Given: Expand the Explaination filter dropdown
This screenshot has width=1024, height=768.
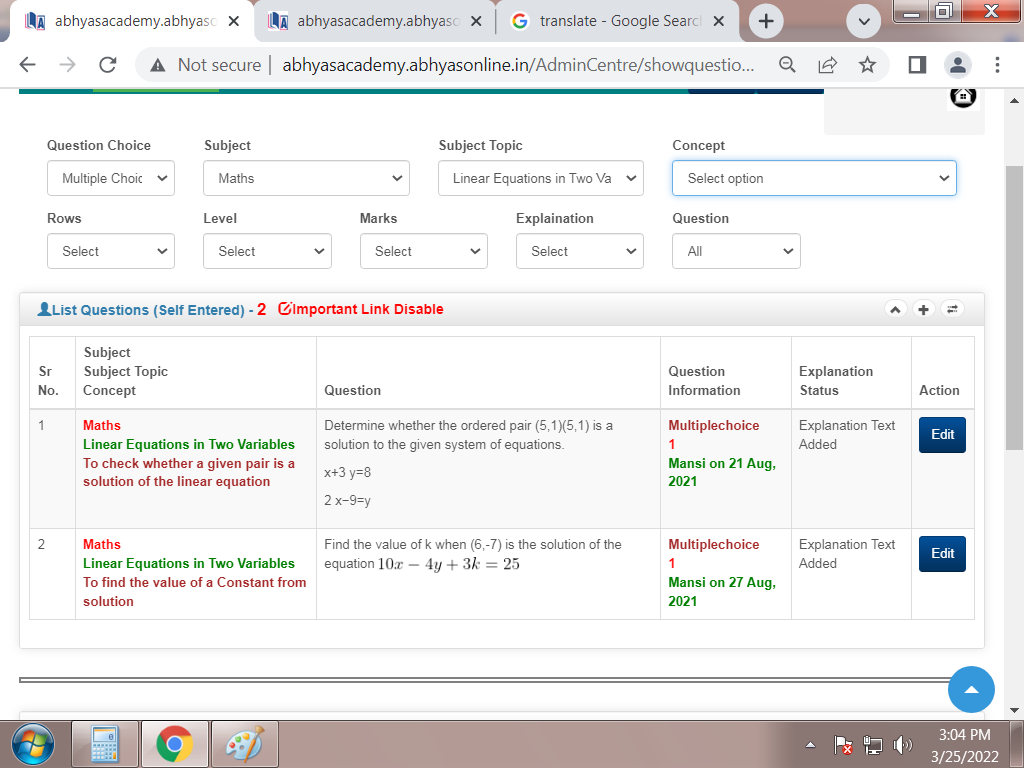Looking at the screenshot, I should (x=579, y=251).
